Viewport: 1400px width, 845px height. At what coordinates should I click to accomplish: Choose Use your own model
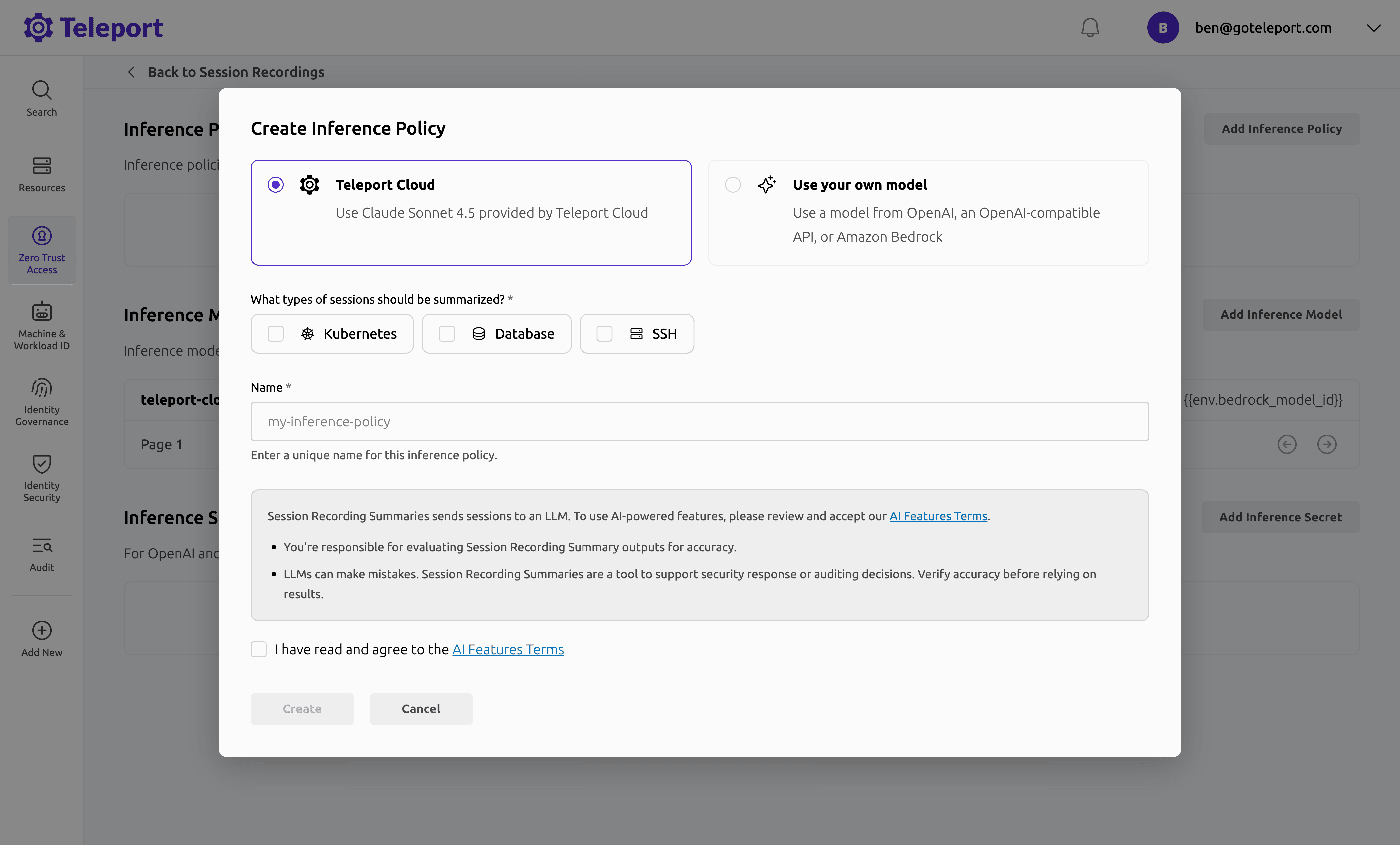(732, 184)
